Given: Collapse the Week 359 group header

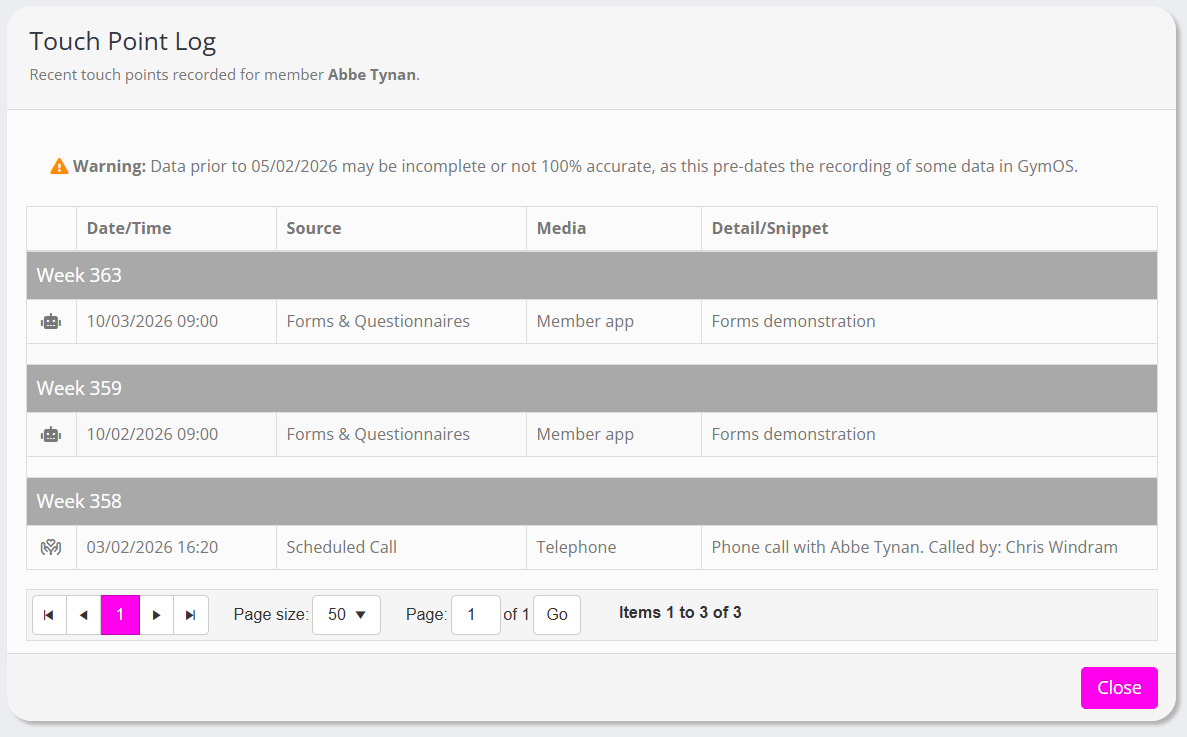Looking at the screenshot, I should (x=79, y=388).
